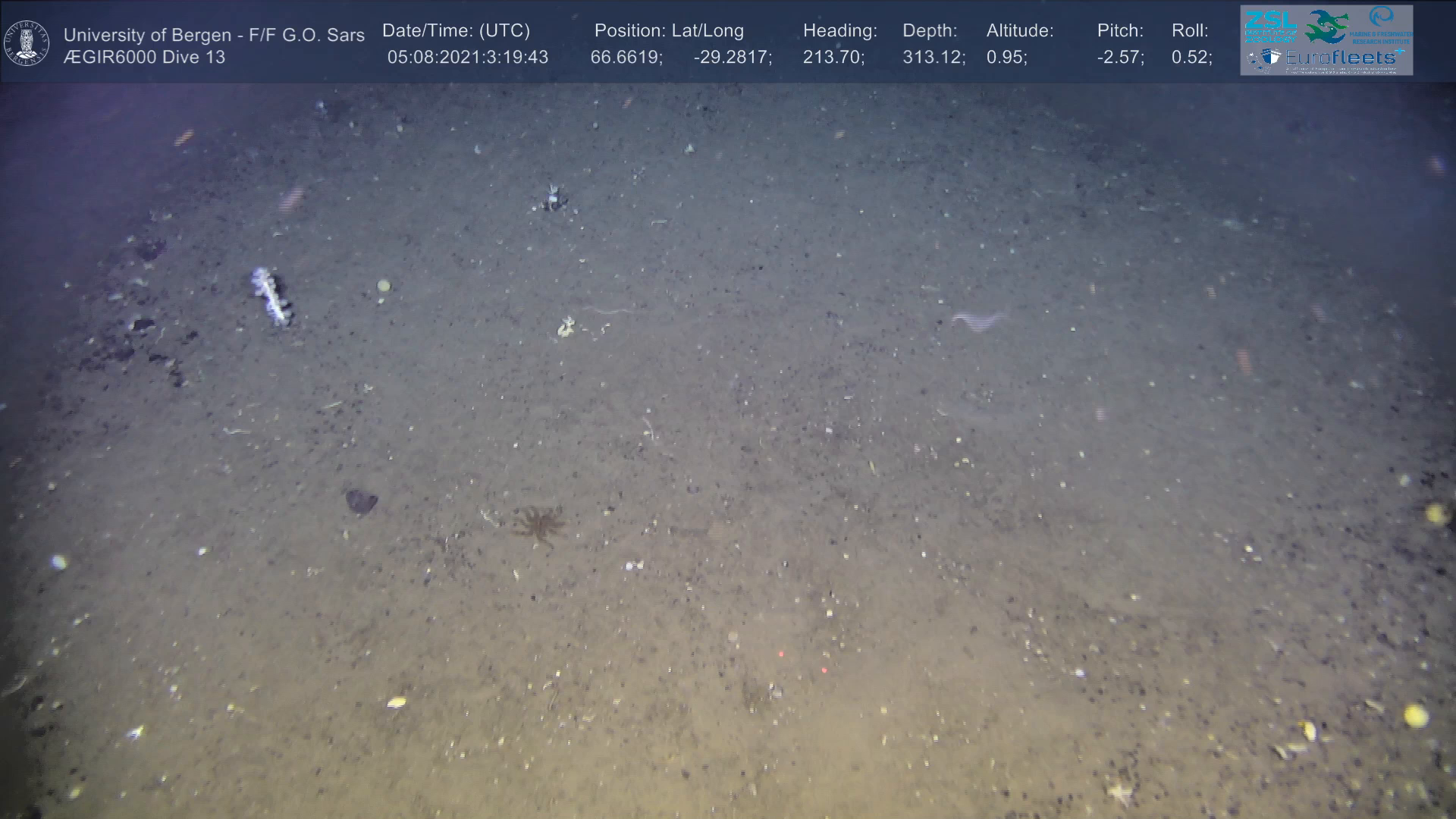Click the University of Bergen - F/F G.O. Sars text

[214, 35]
